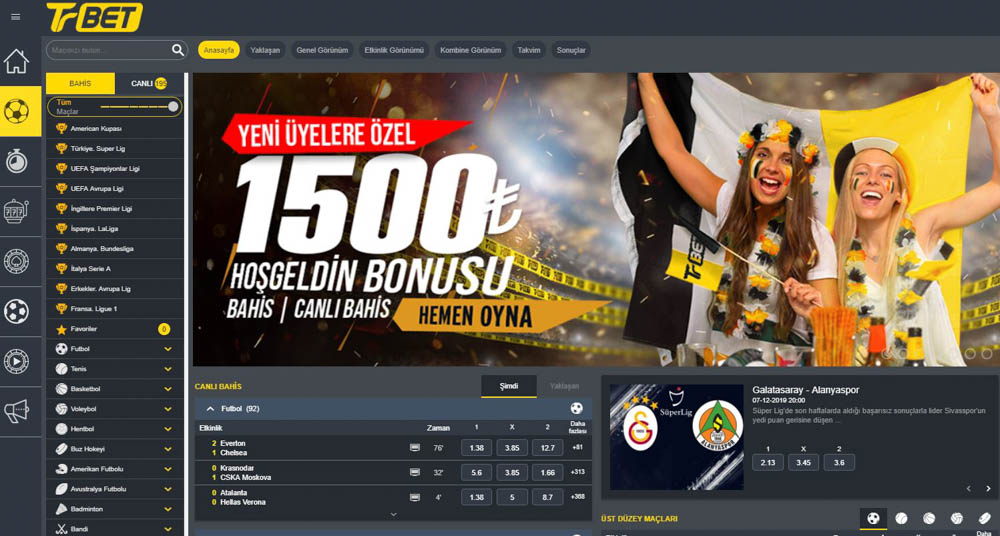Open the hamburger menu at top left
This screenshot has width=1000, height=536.
[15, 17]
